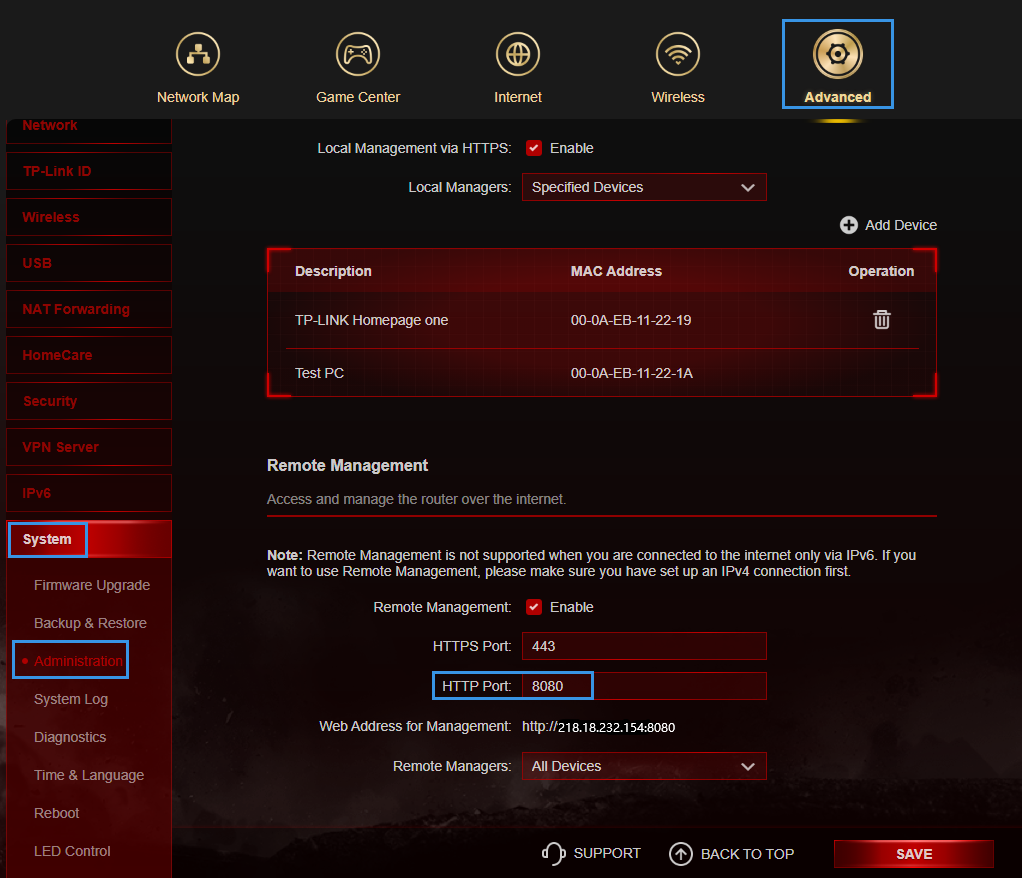Open LED Control page
This screenshot has height=878, width=1022.
[x=72, y=851]
